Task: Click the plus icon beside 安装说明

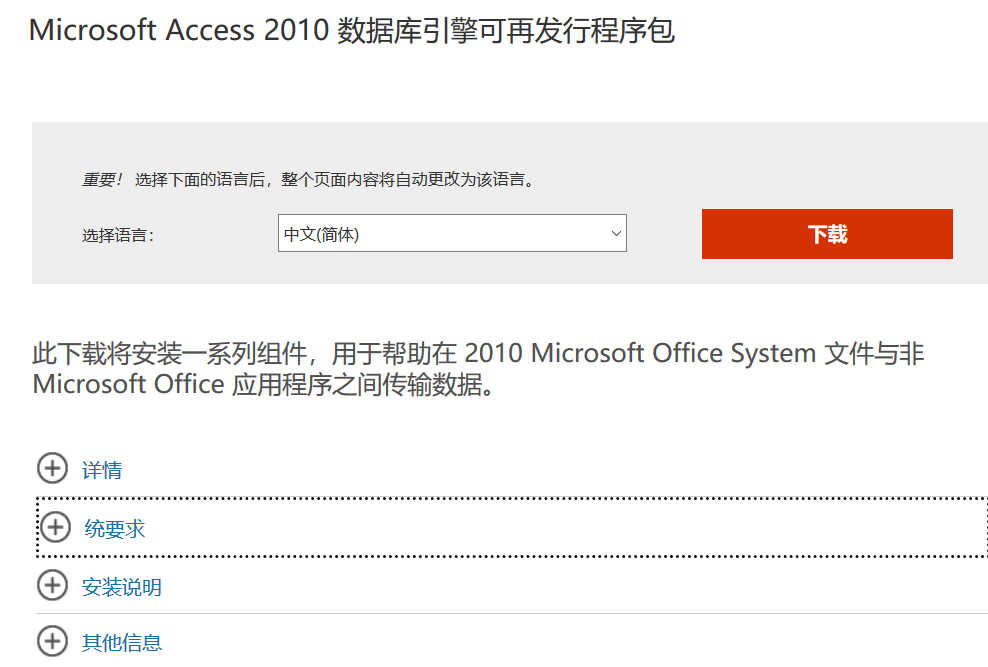Action: [x=52, y=586]
